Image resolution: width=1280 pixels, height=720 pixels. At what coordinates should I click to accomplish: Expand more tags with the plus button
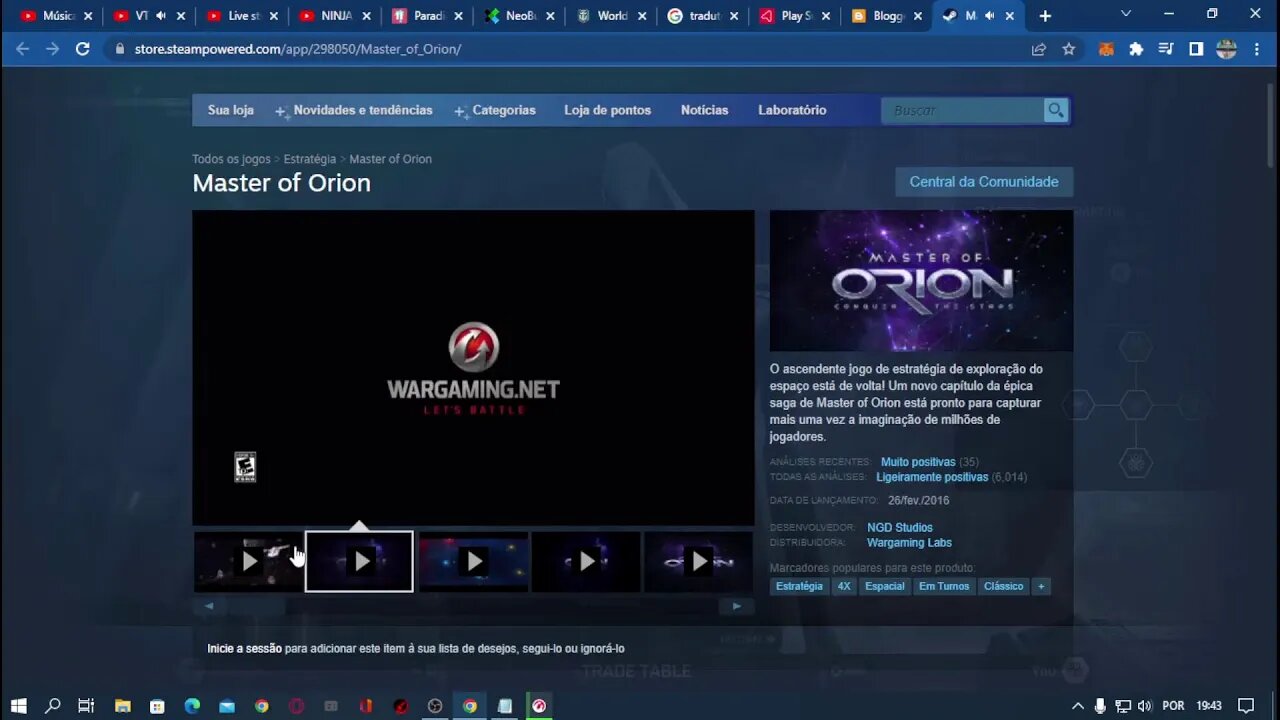coord(1041,587)
